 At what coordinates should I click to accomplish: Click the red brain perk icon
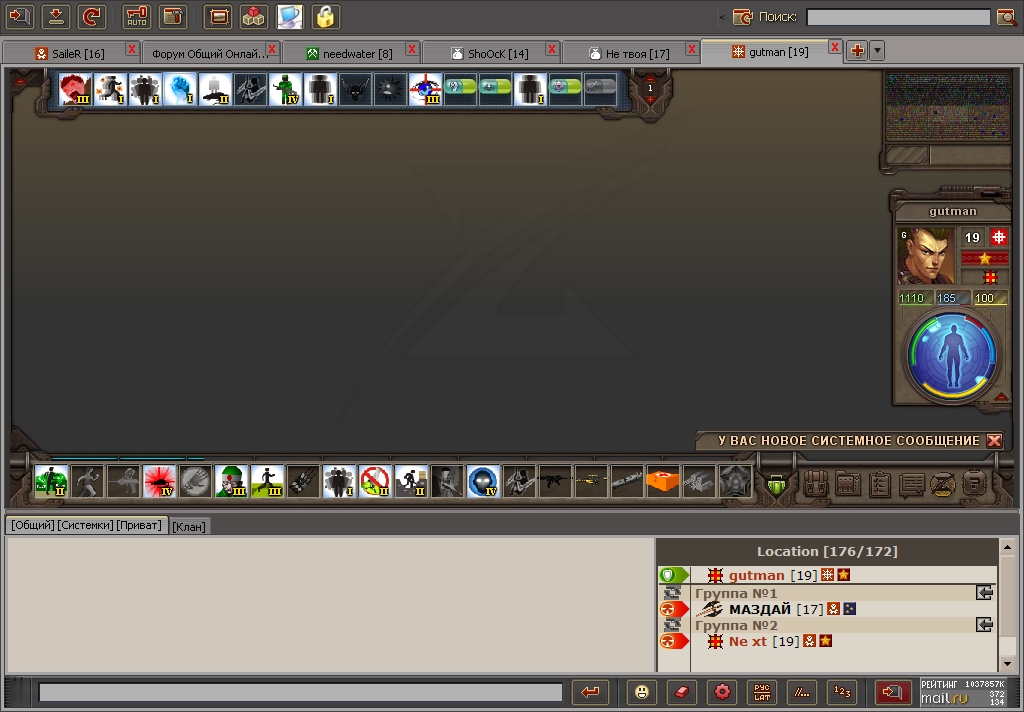pyautogui.click(x=75, y=89)
